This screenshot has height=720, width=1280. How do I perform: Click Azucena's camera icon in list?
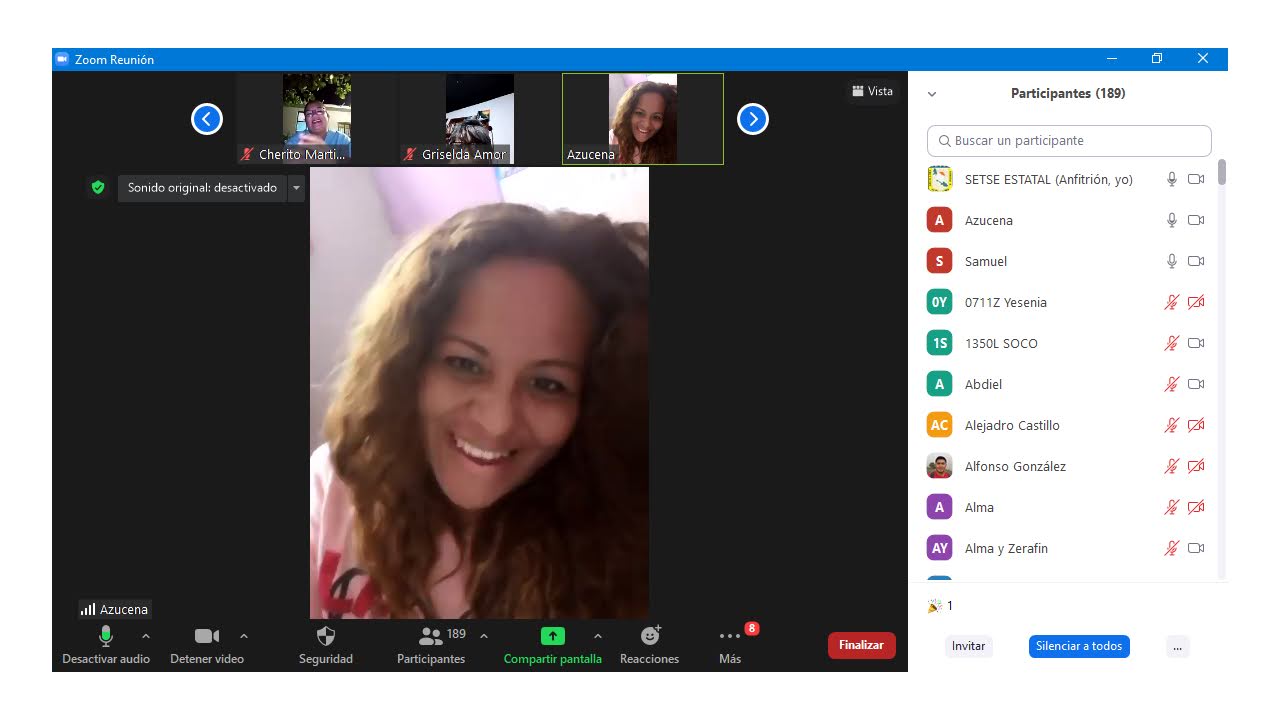coord(1196,221)
